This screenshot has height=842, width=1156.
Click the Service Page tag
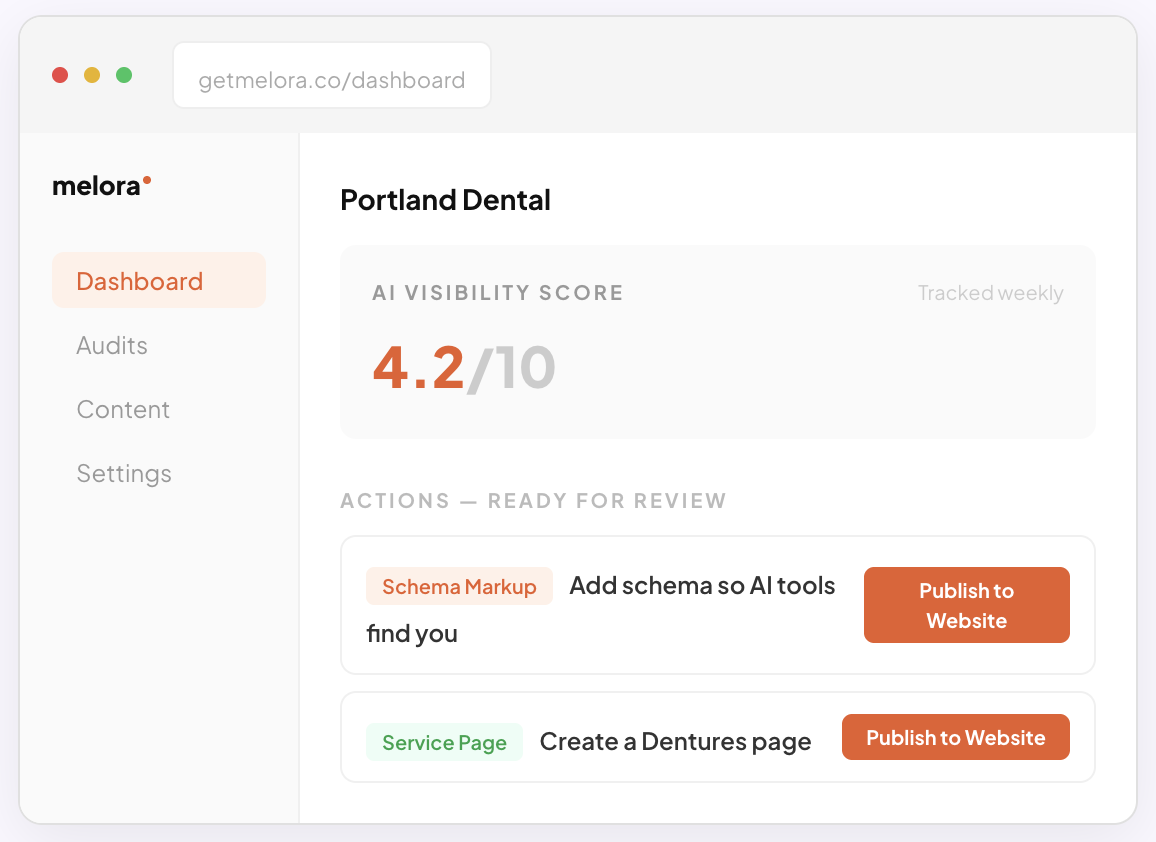[444, 742]
